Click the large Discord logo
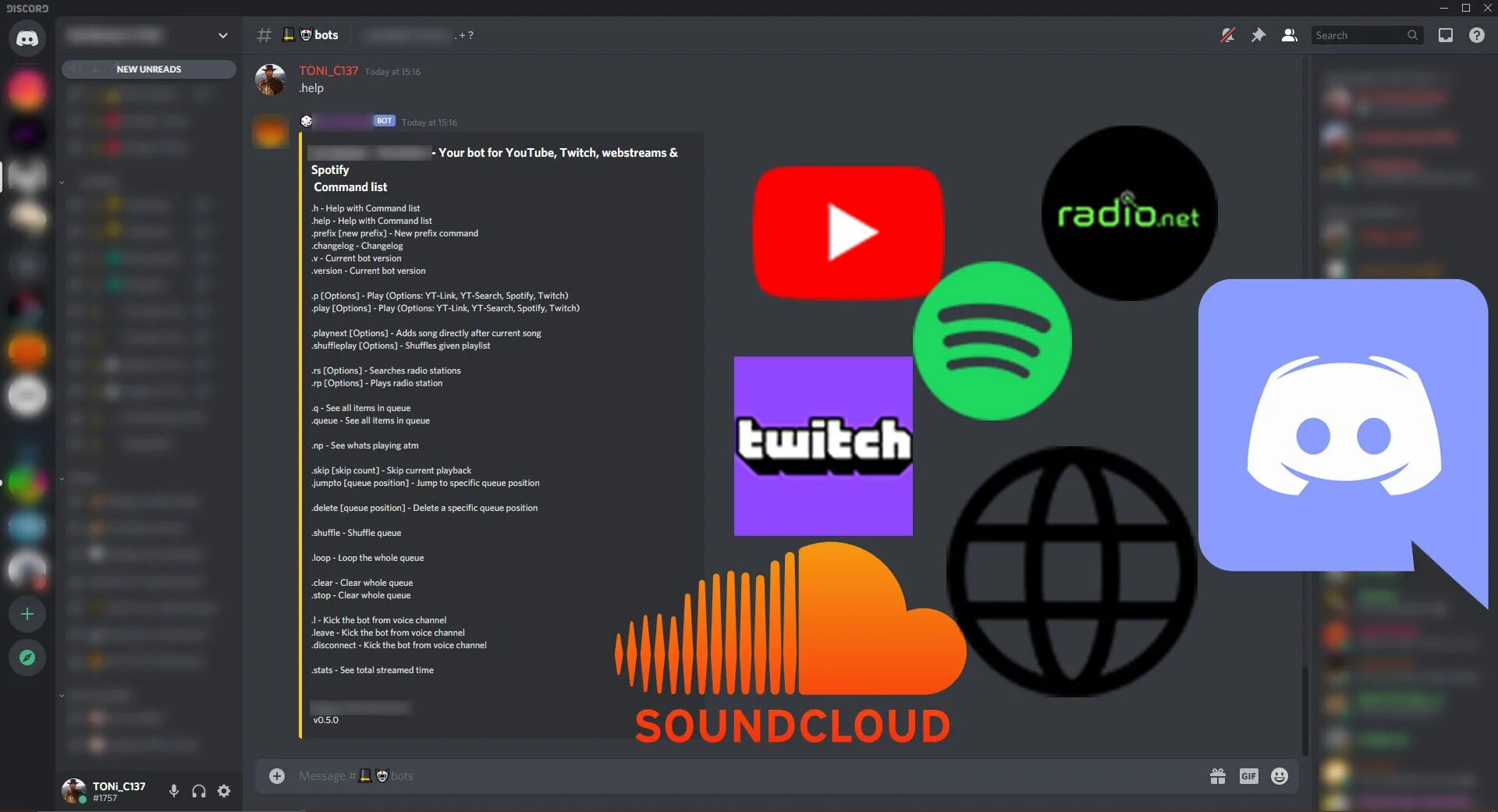1498x812 pixels. click(1344, 442)
